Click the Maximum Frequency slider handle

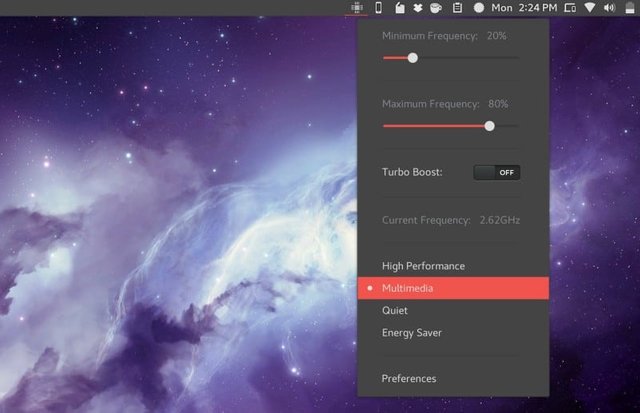[x=489, y=126]
